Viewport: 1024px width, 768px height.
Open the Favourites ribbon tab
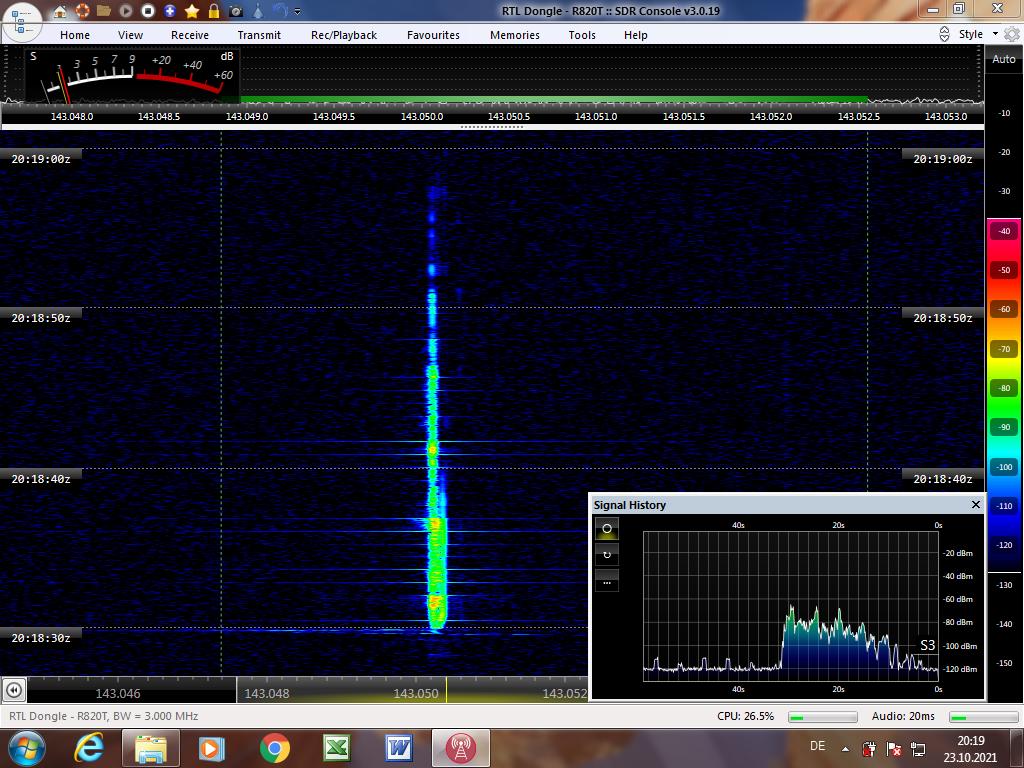433,35
